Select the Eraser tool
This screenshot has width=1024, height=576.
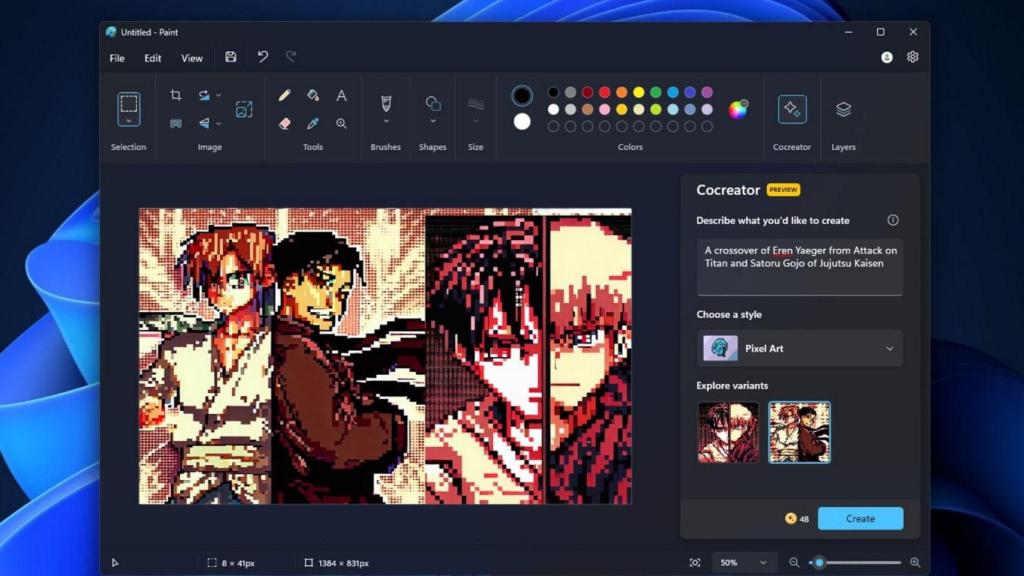284,123
